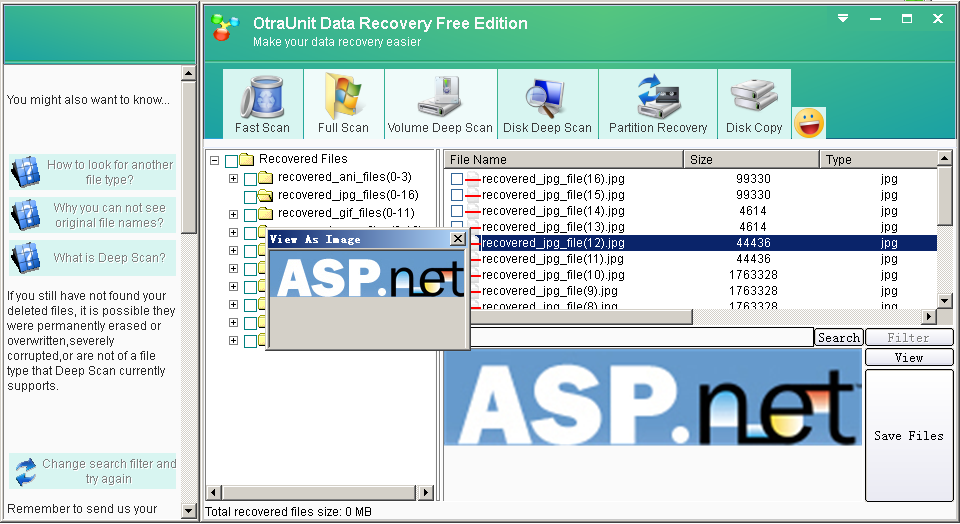Start a Fast Scan

pos(262,103)
